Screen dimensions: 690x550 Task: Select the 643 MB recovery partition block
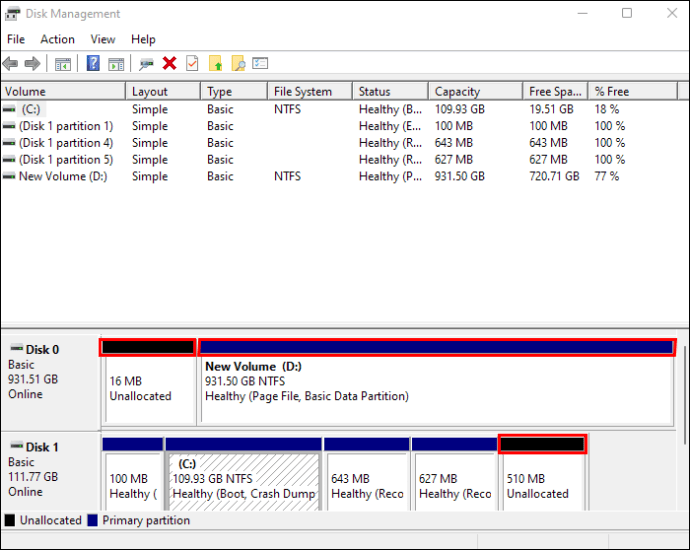tap(367, 474)
